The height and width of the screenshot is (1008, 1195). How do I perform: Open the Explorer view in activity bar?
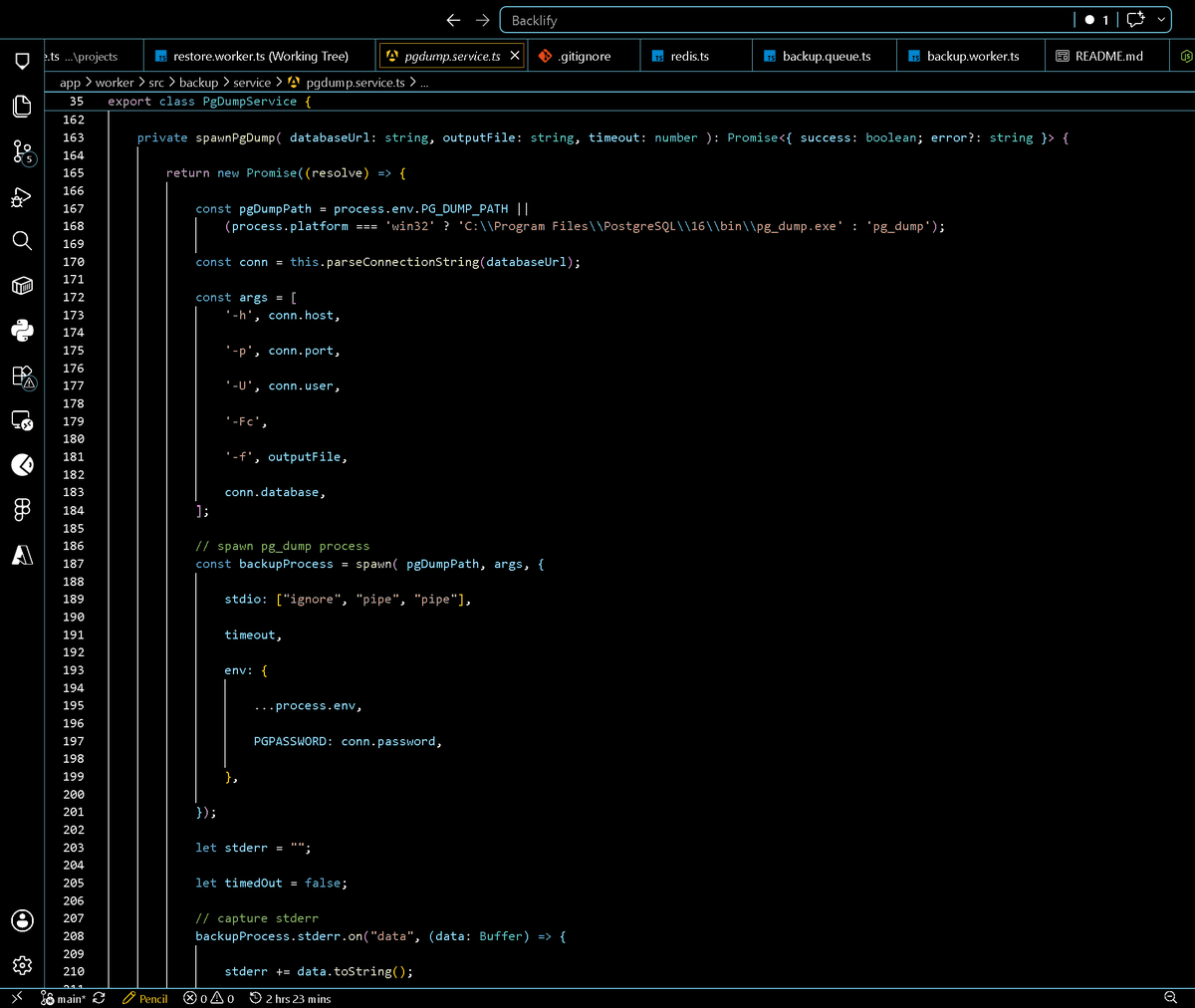[x=22, y=106]
